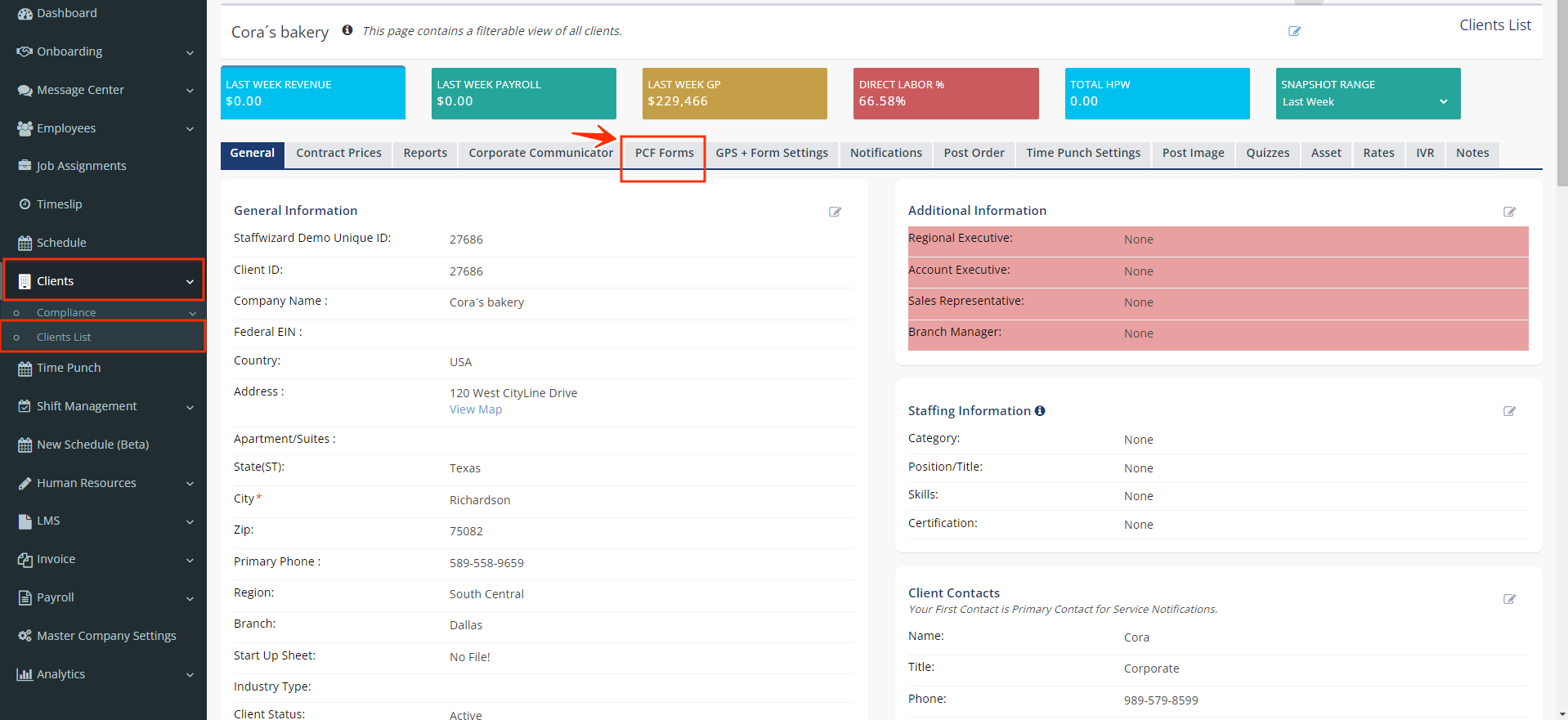Screen dimensions: 1568x720
Task: Click the Schedule calendar icon
Action: point(25,243)
